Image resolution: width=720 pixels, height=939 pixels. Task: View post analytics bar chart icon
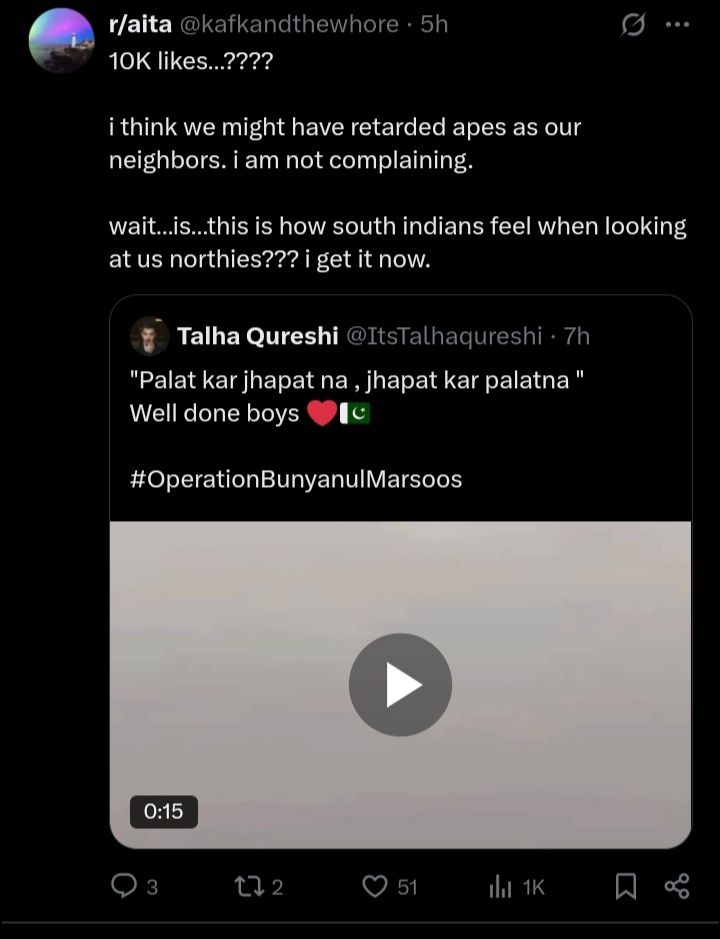[500, 886]
